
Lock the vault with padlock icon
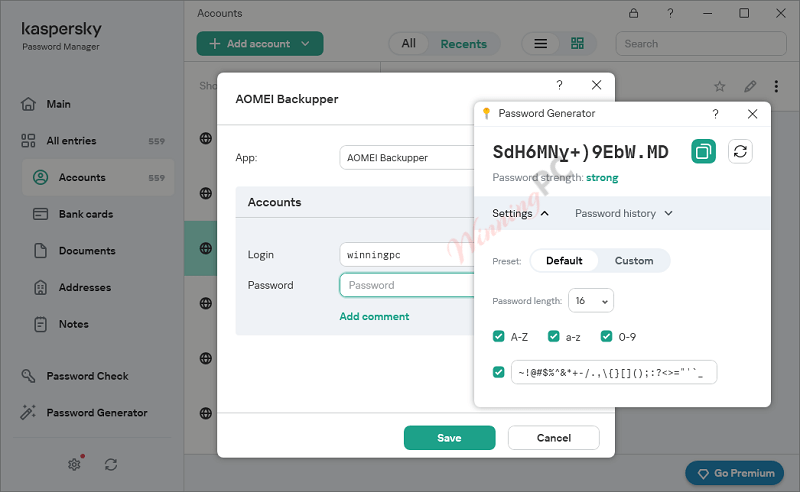click(x=634, y=13)
